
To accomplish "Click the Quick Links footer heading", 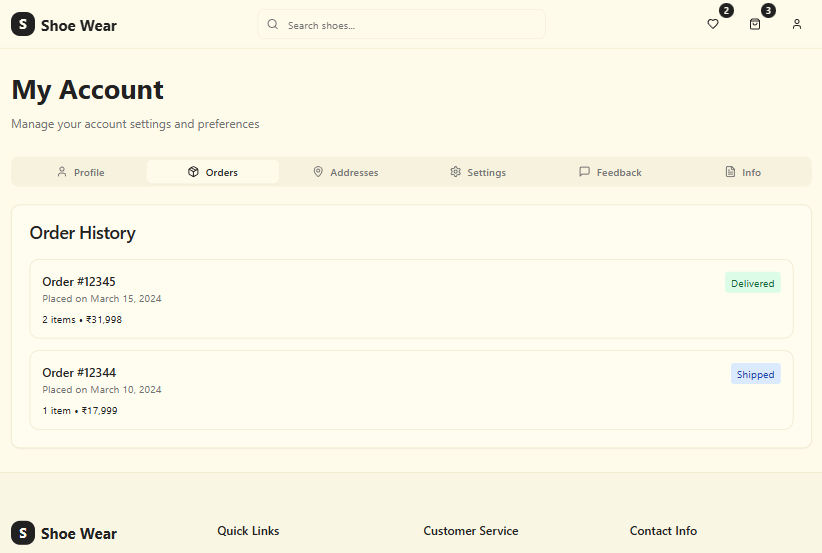I will click(x=248, y=531).
